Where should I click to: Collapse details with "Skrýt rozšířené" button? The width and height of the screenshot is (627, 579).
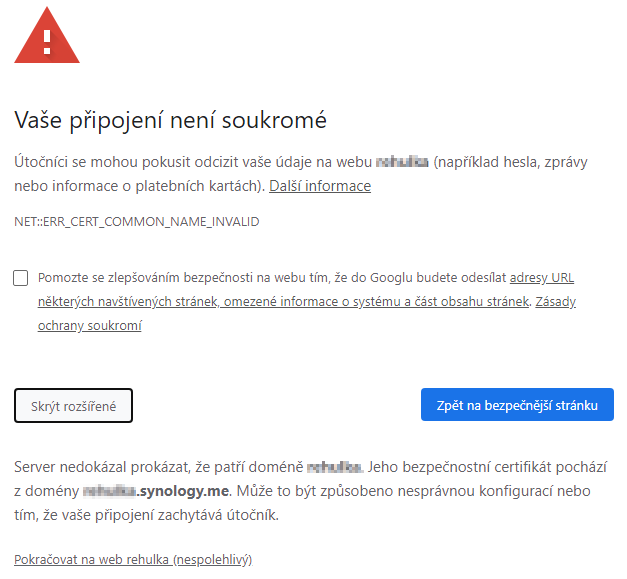pos(73,405)
